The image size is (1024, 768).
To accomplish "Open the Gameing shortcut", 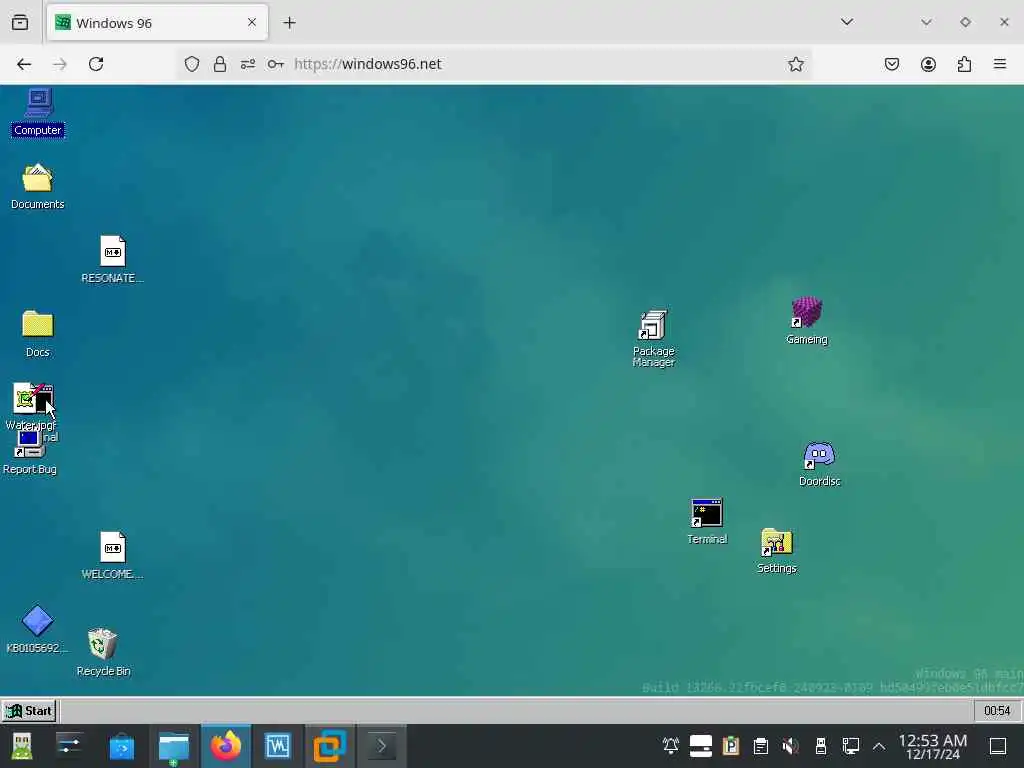I will coord(807,320).
